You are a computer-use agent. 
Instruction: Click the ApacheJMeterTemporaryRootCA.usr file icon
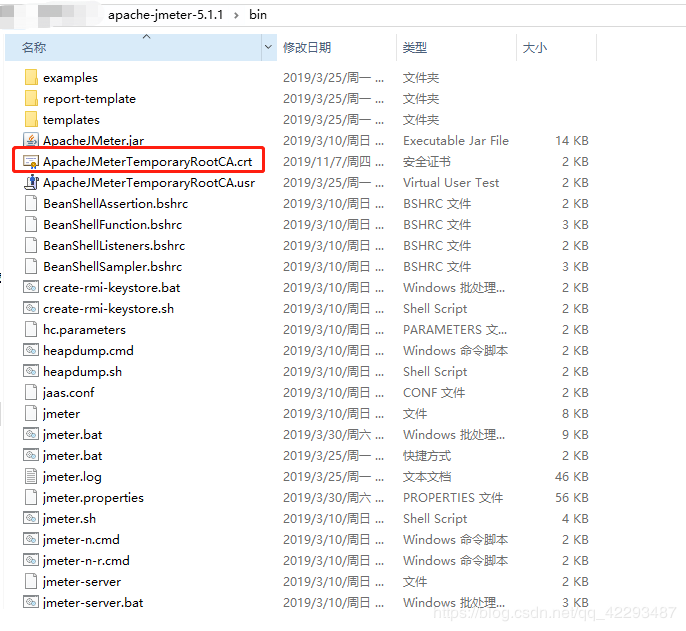(31, 182)
